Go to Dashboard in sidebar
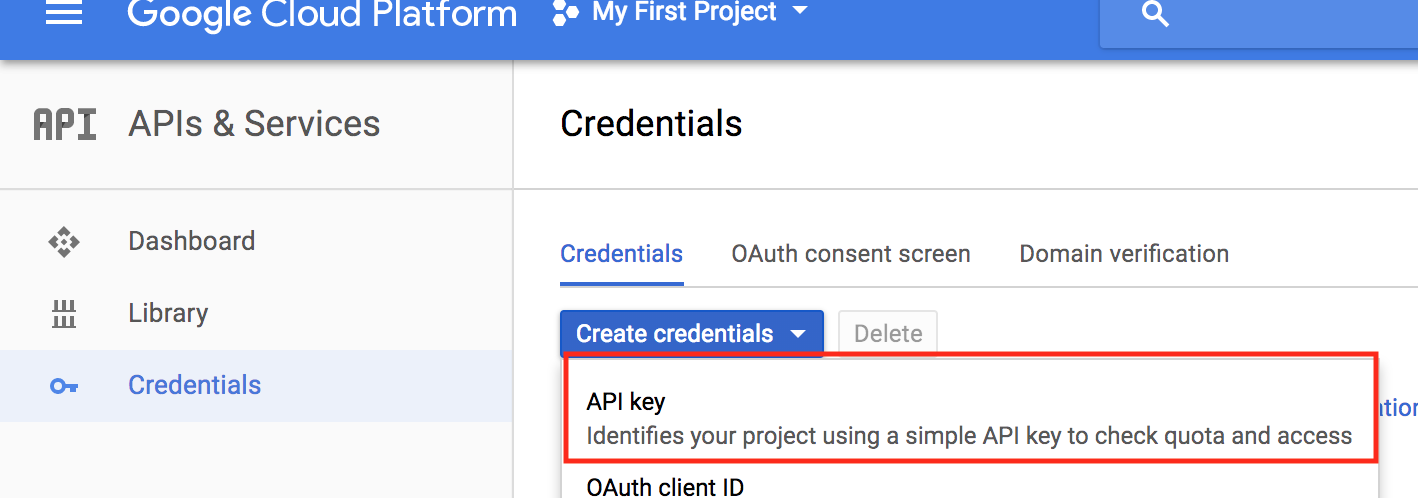This screenshot has height=498, width=1418. [x=191, y=241]
